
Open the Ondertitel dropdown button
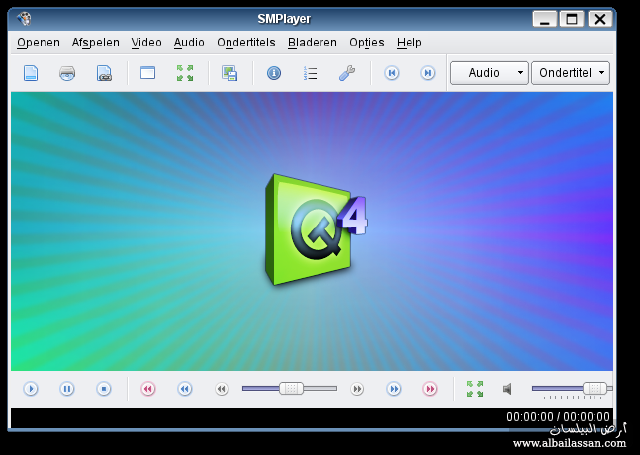(570, 73)
